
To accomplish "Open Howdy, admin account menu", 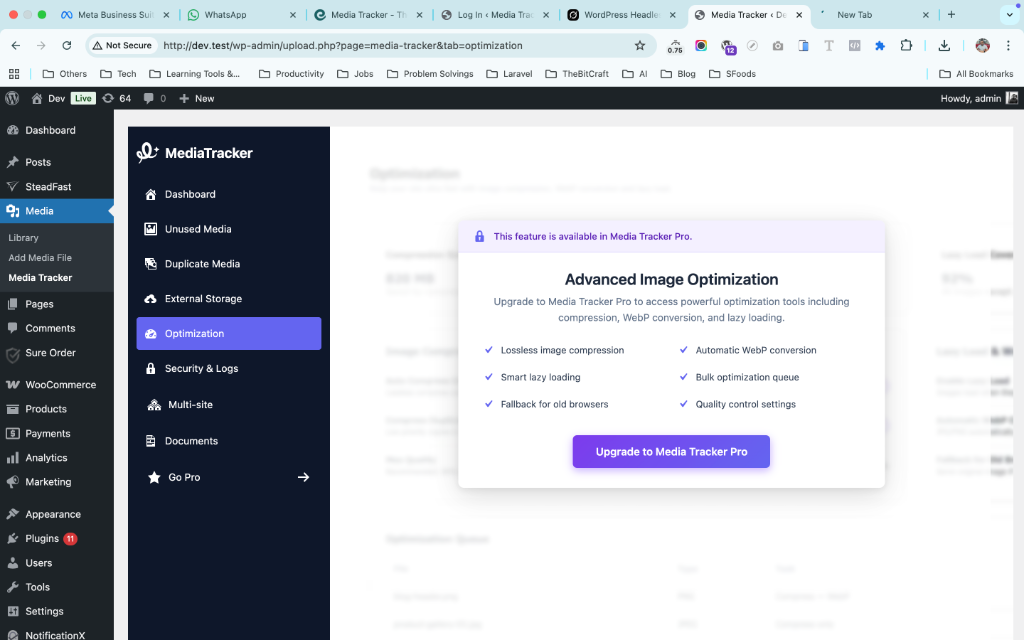I will (x=979, y=99).
